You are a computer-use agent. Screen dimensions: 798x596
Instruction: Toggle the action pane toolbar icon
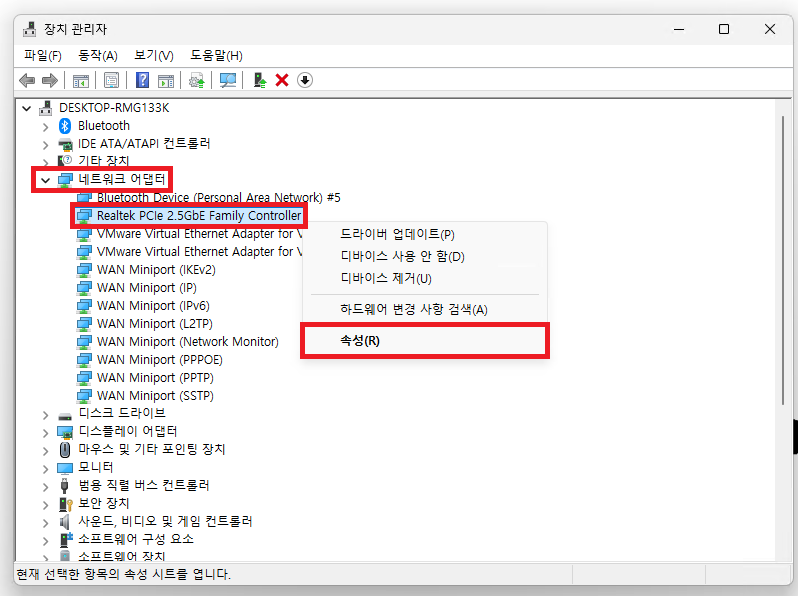tap(166, 80)
